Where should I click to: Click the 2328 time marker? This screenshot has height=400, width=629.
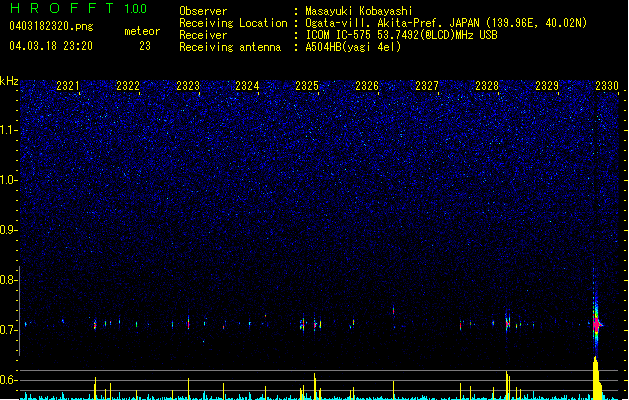tap(487, 85)
